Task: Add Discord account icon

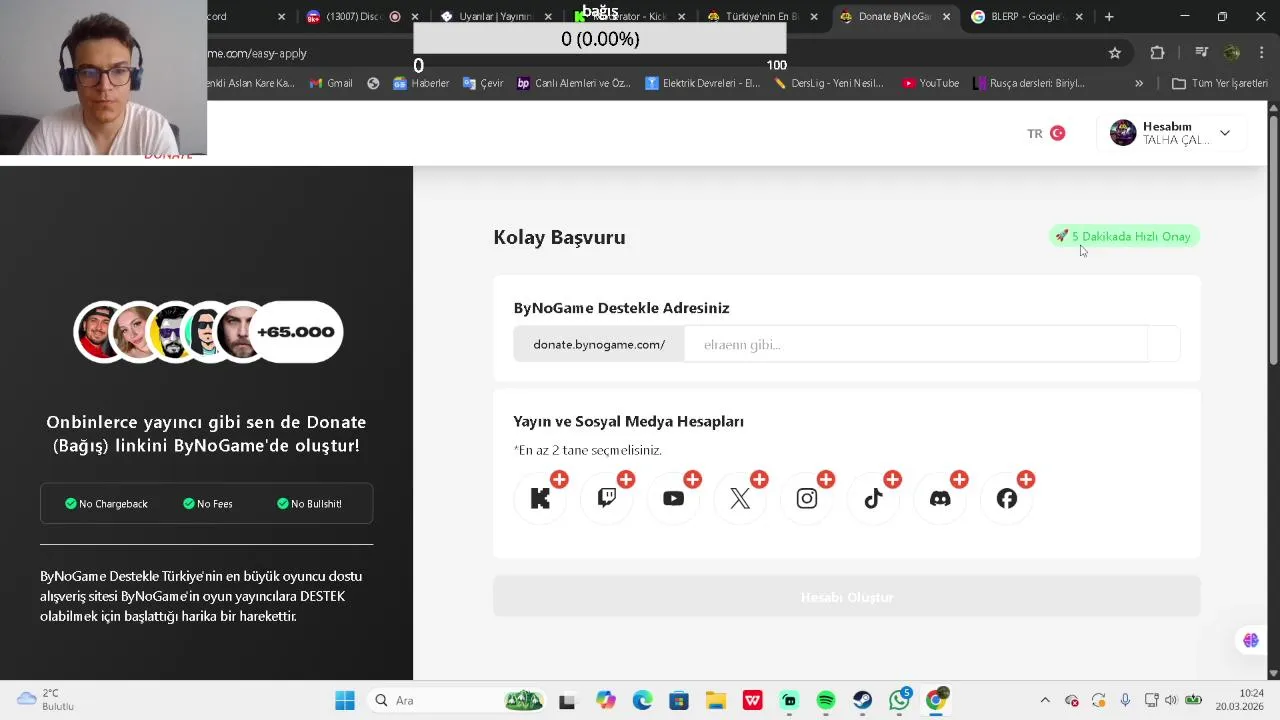Action: click(x=940, y=498)
